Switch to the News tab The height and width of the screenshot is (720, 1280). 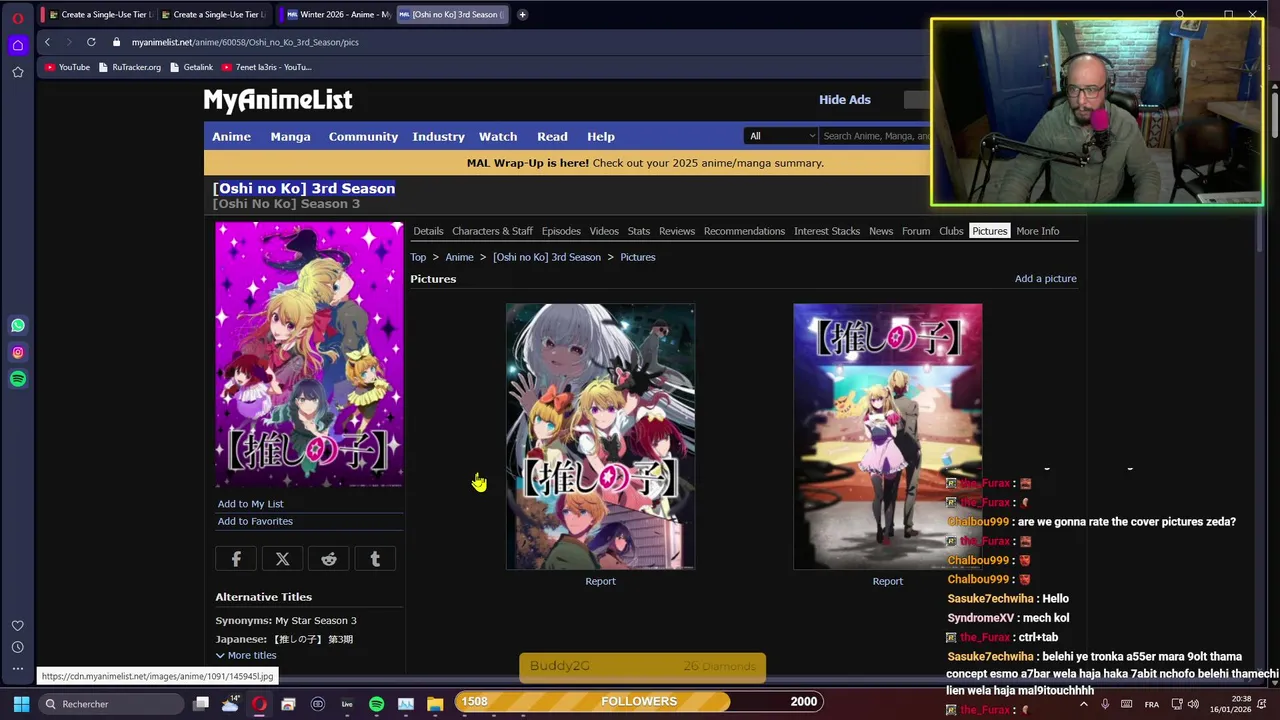click(881, 231)
